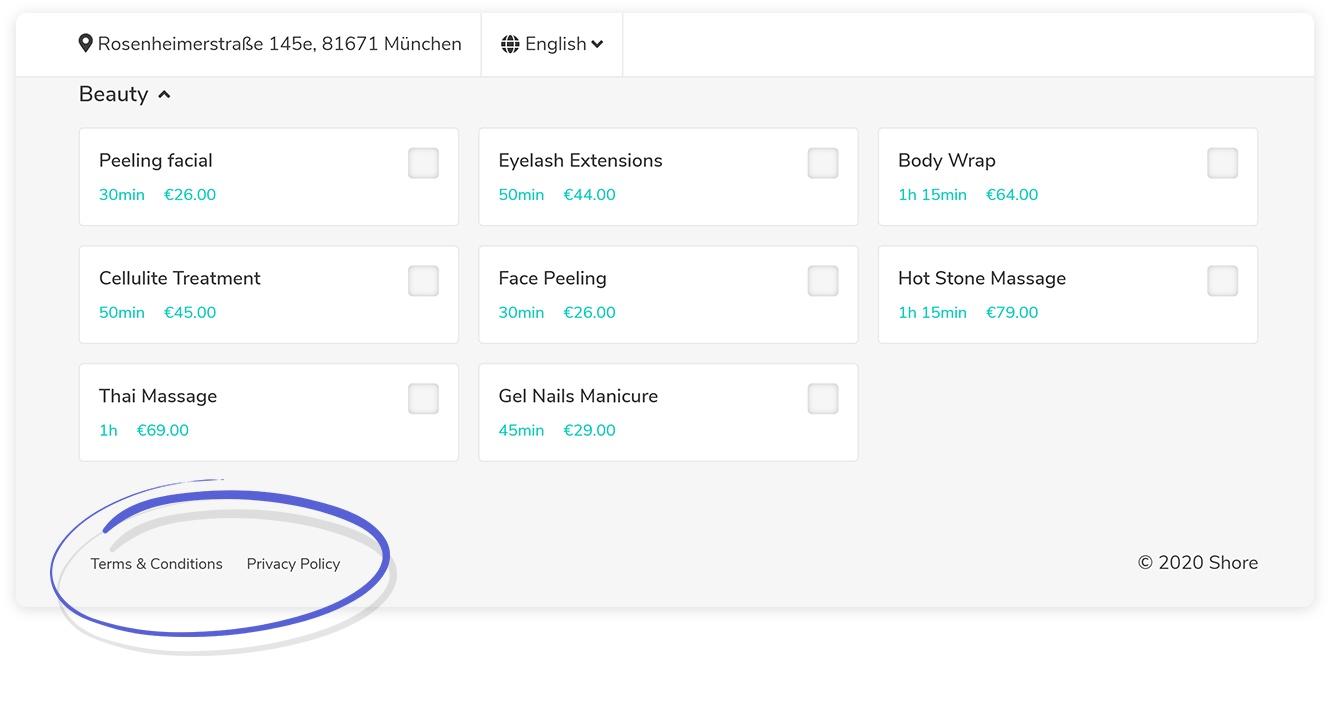Click the globe language icon
The width and height of the screenshot is (1329, 710).
tap(510, 44)
